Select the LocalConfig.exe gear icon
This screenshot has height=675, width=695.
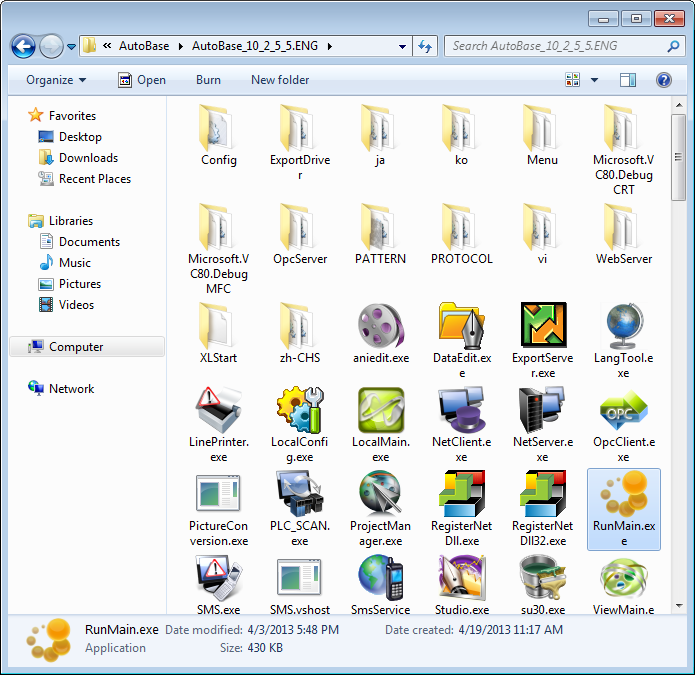(x=300, y=410)
